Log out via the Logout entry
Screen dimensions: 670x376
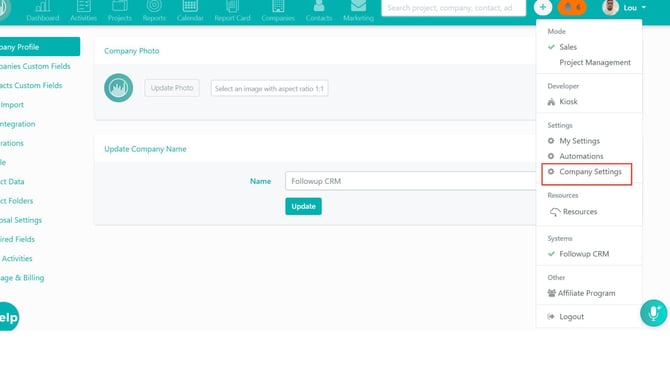[571, 317]
